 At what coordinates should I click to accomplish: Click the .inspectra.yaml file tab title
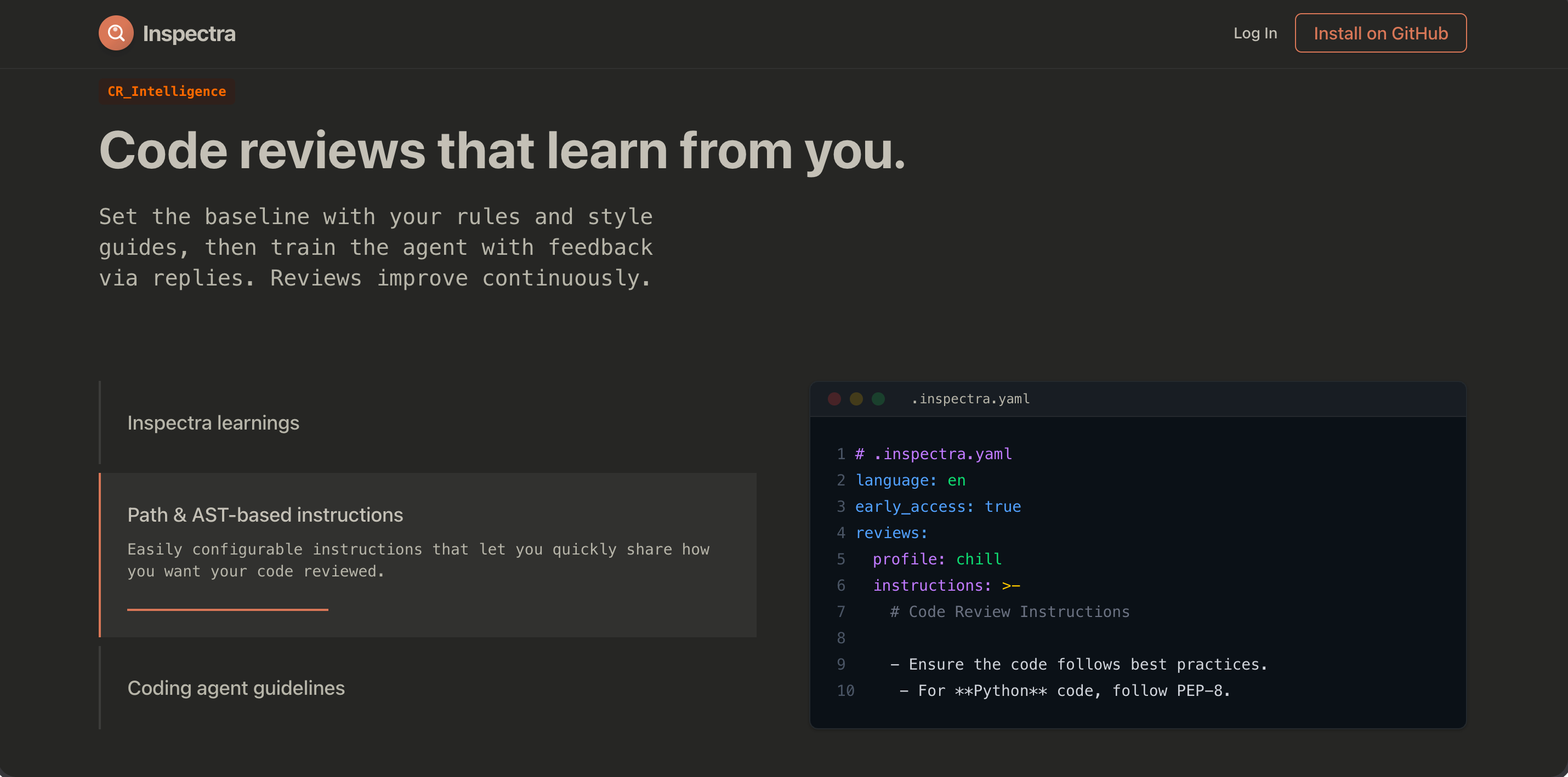[x=970, y=398]
